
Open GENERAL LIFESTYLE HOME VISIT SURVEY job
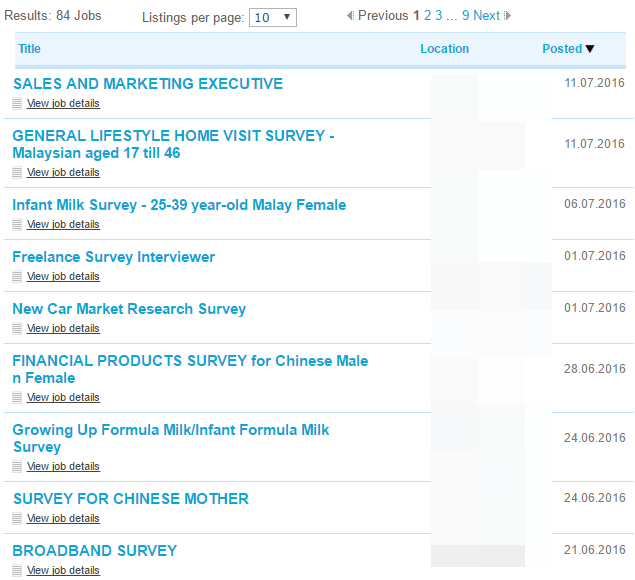coord(173,144)
